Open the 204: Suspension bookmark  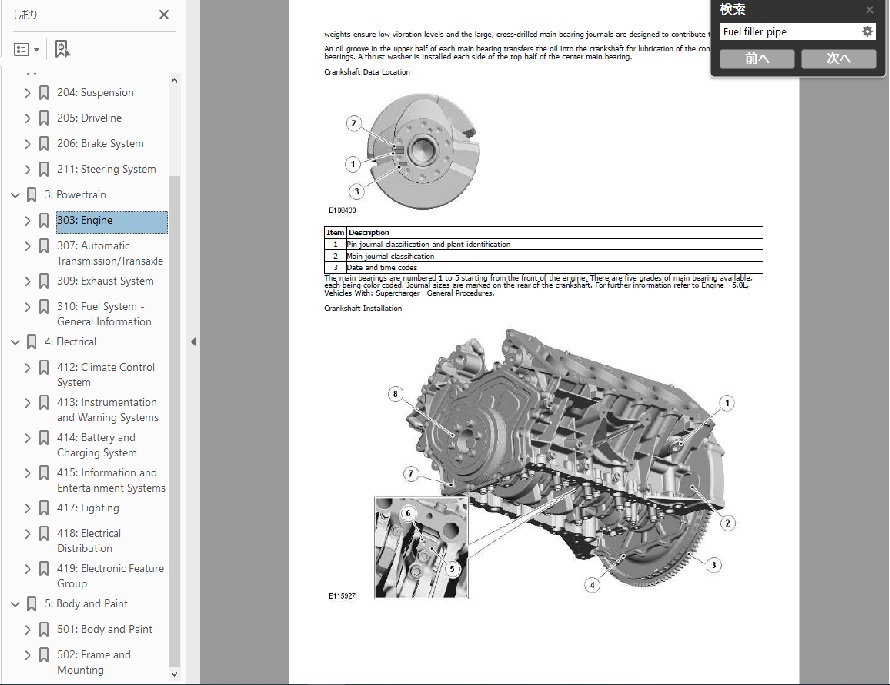click(95, 93)
